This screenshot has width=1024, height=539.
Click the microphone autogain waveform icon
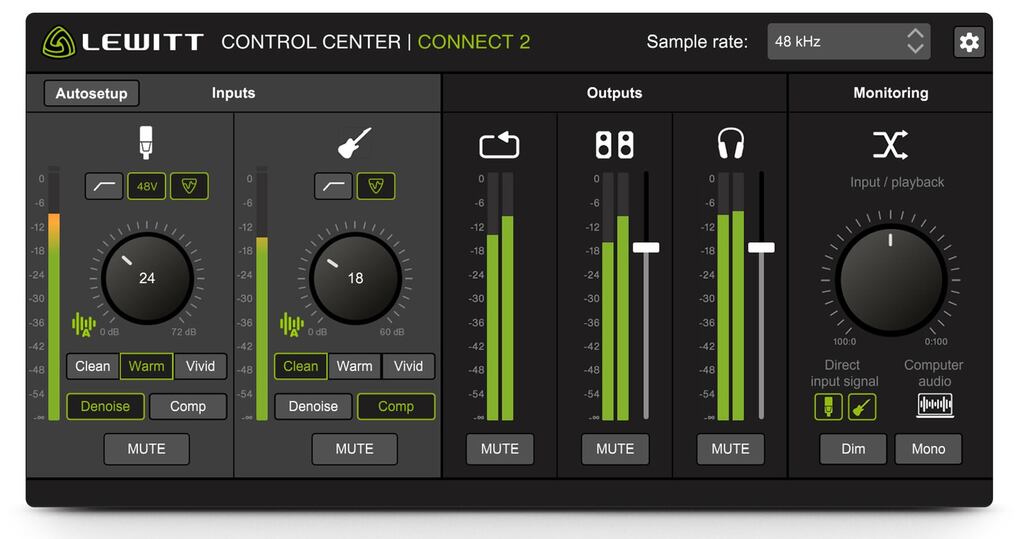click(x=84, y=325)
